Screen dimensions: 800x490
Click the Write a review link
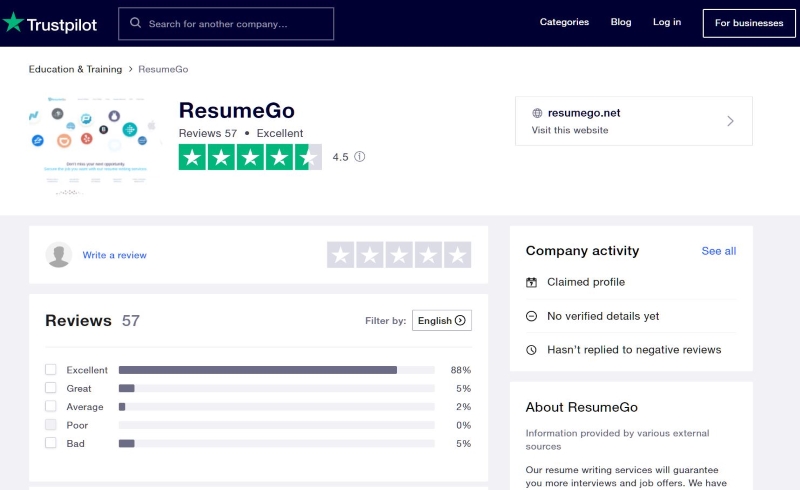(x=114, y=255)
